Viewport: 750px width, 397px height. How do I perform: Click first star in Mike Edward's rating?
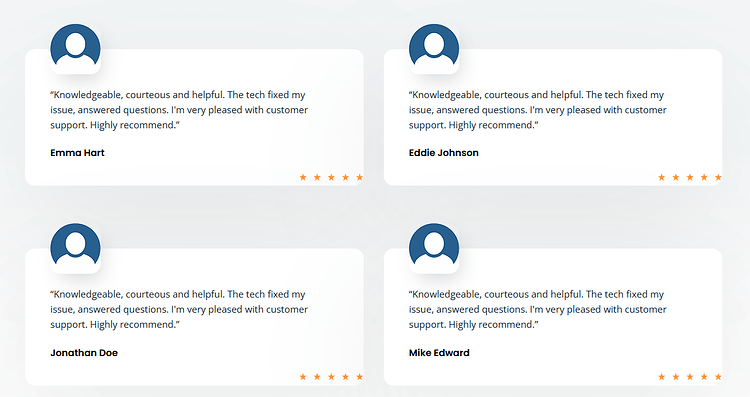(662, 377)
